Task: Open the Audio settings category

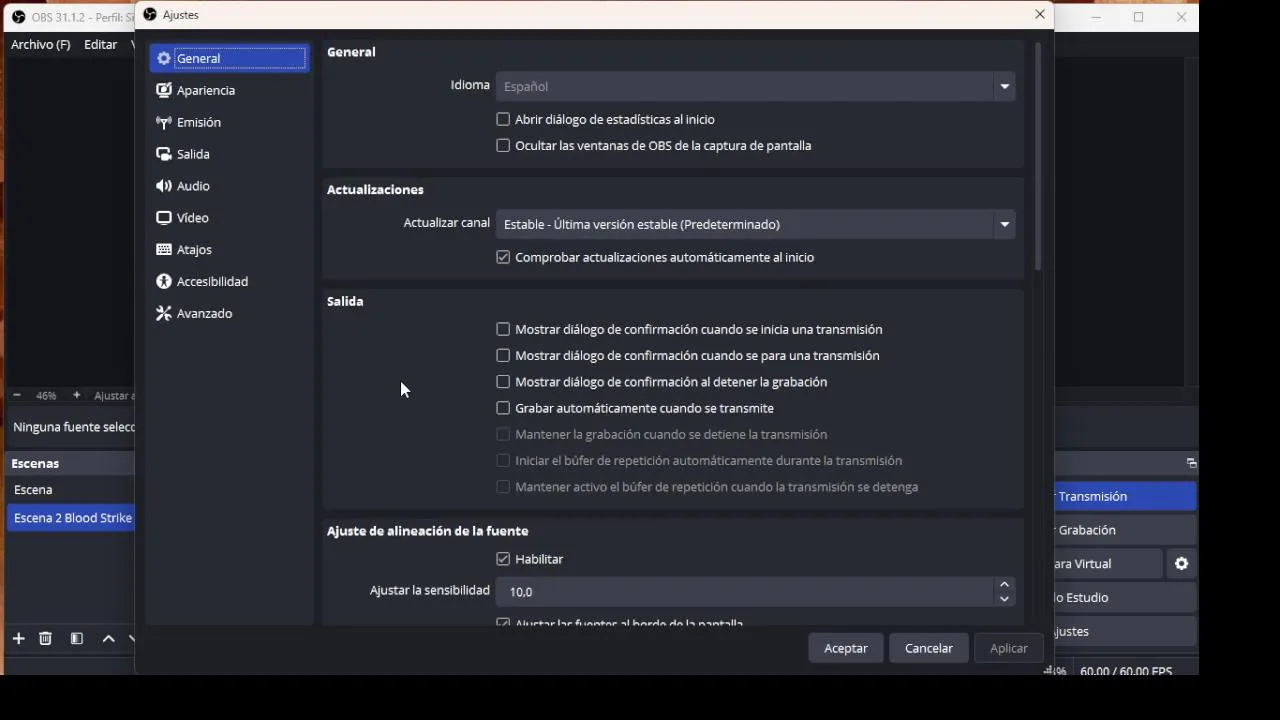Action: coord(229,186)
